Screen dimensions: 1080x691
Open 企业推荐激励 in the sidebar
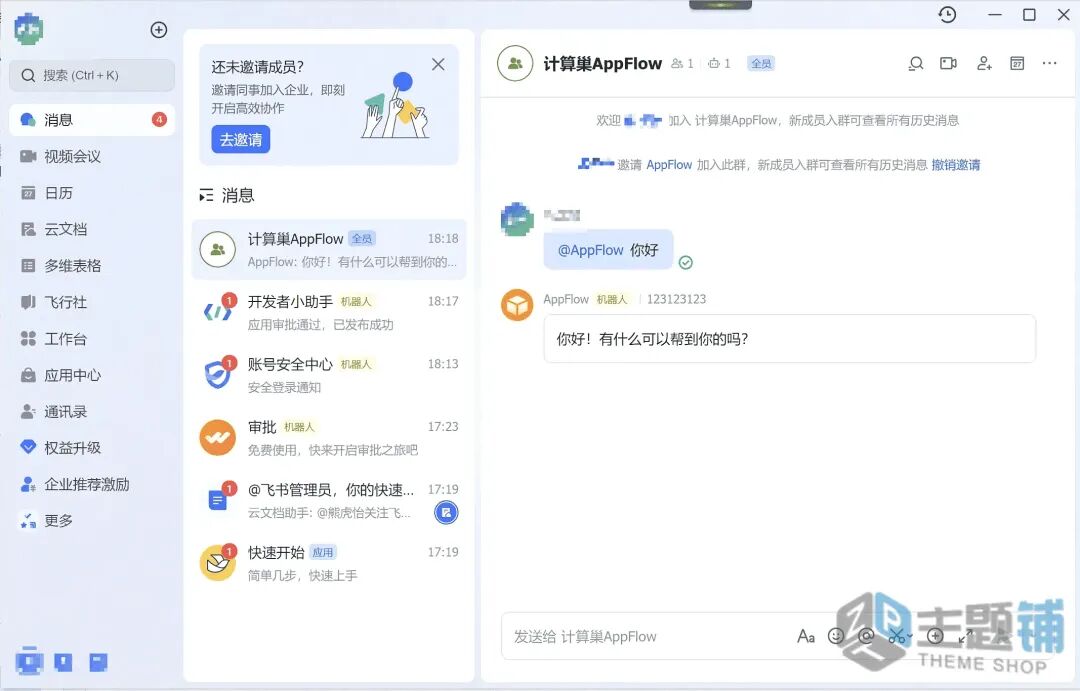tap(92, 484)
